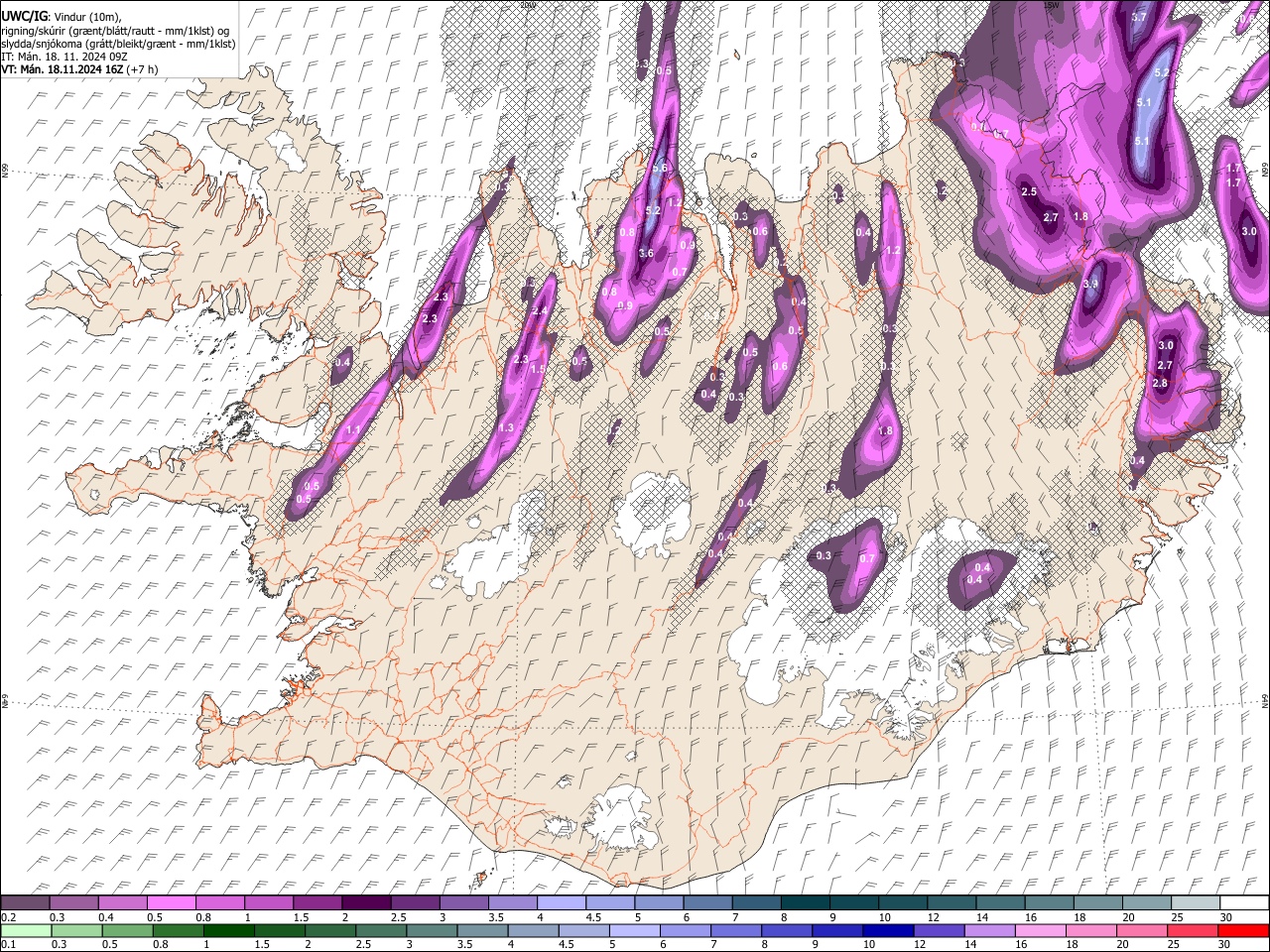Viewport: 1270px width, 952px height.
Task: Click the '3.5' label under the top snow legend
Action: tap(496, 917)
